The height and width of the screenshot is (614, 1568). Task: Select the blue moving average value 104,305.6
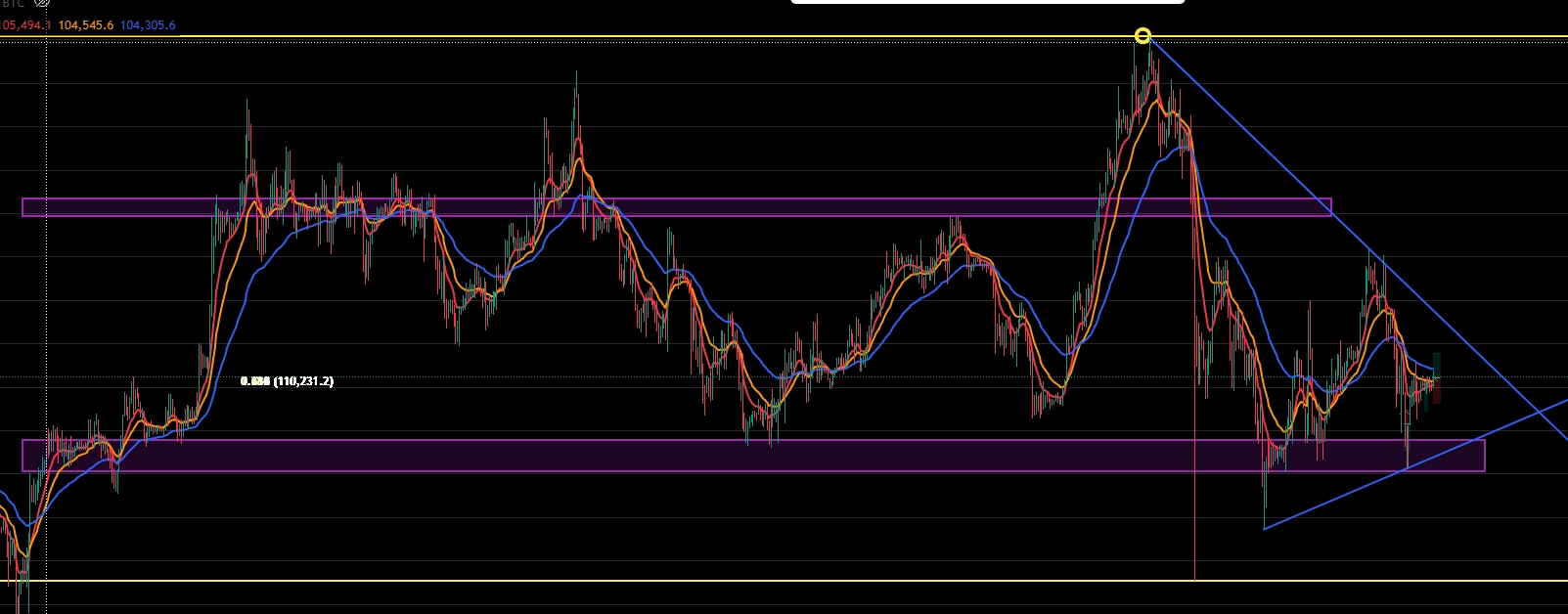(148, 24)
